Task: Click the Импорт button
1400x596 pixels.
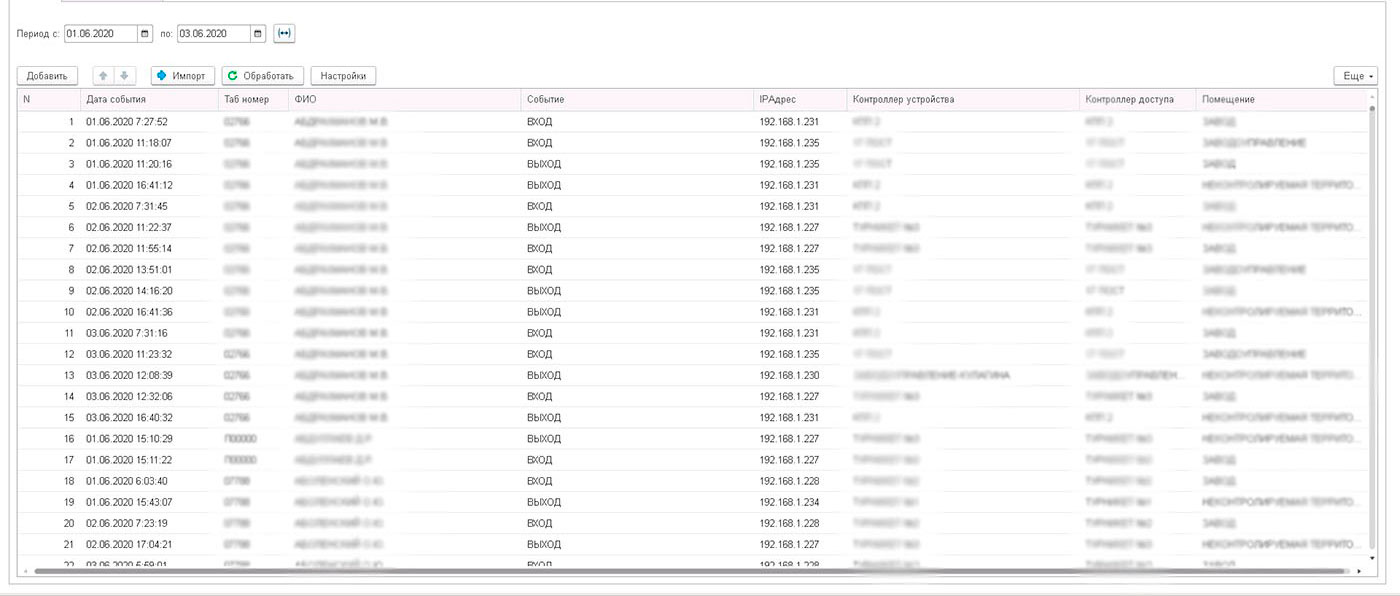Action: 183,76
